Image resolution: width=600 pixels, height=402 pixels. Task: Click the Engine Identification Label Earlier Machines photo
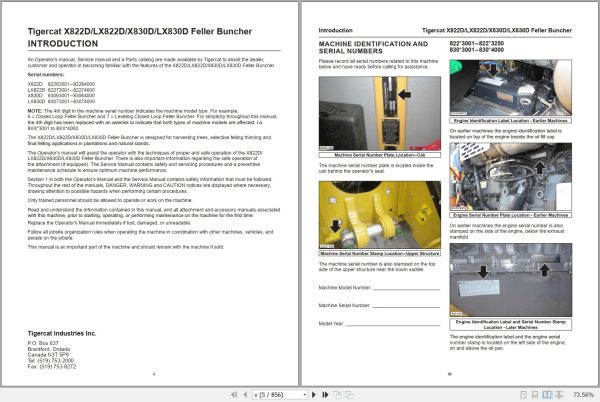point(511,88)
